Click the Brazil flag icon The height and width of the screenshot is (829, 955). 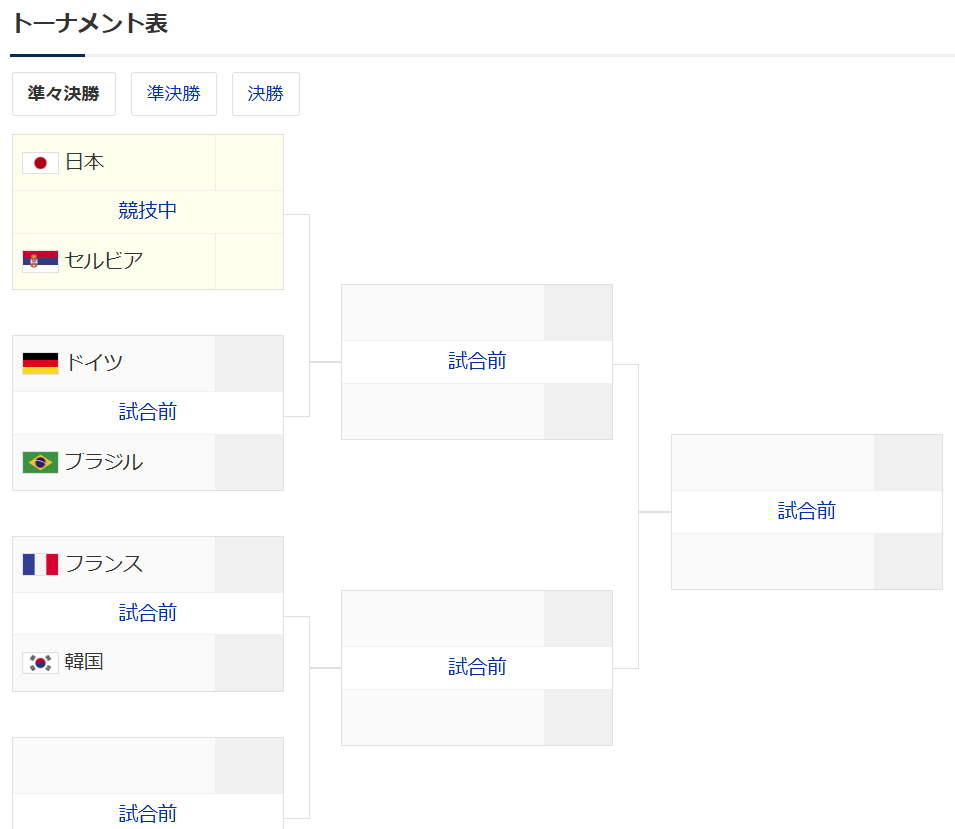[40, 462]
